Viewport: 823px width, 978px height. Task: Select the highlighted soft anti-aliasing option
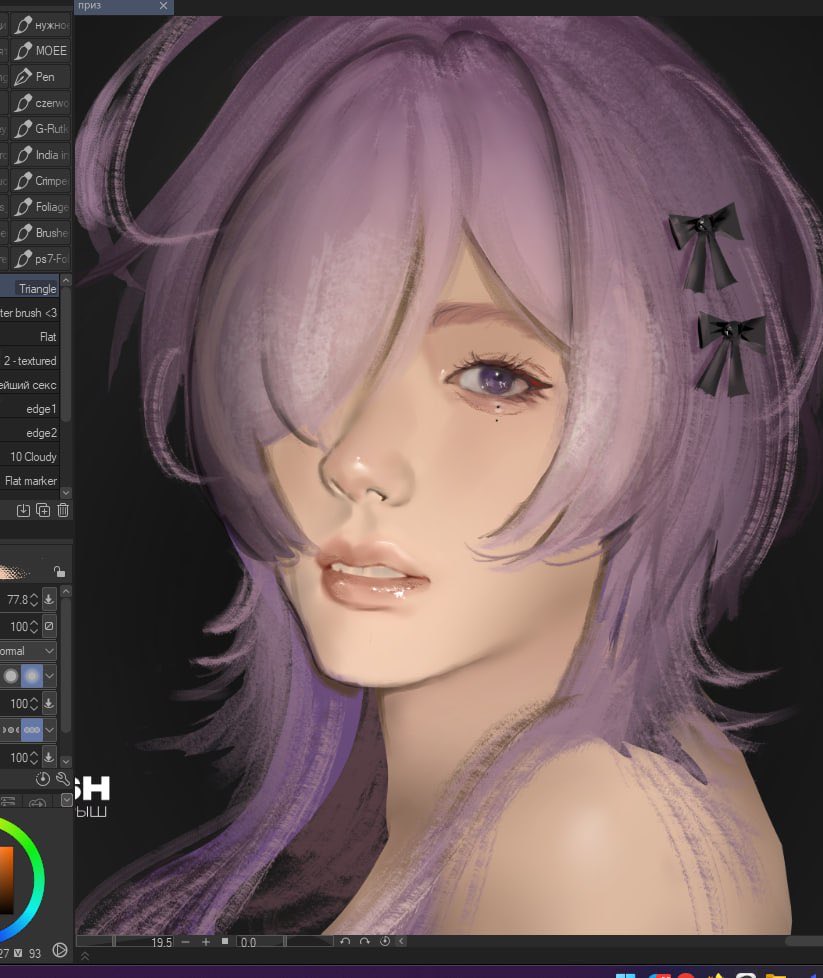(x=32, y=675)
